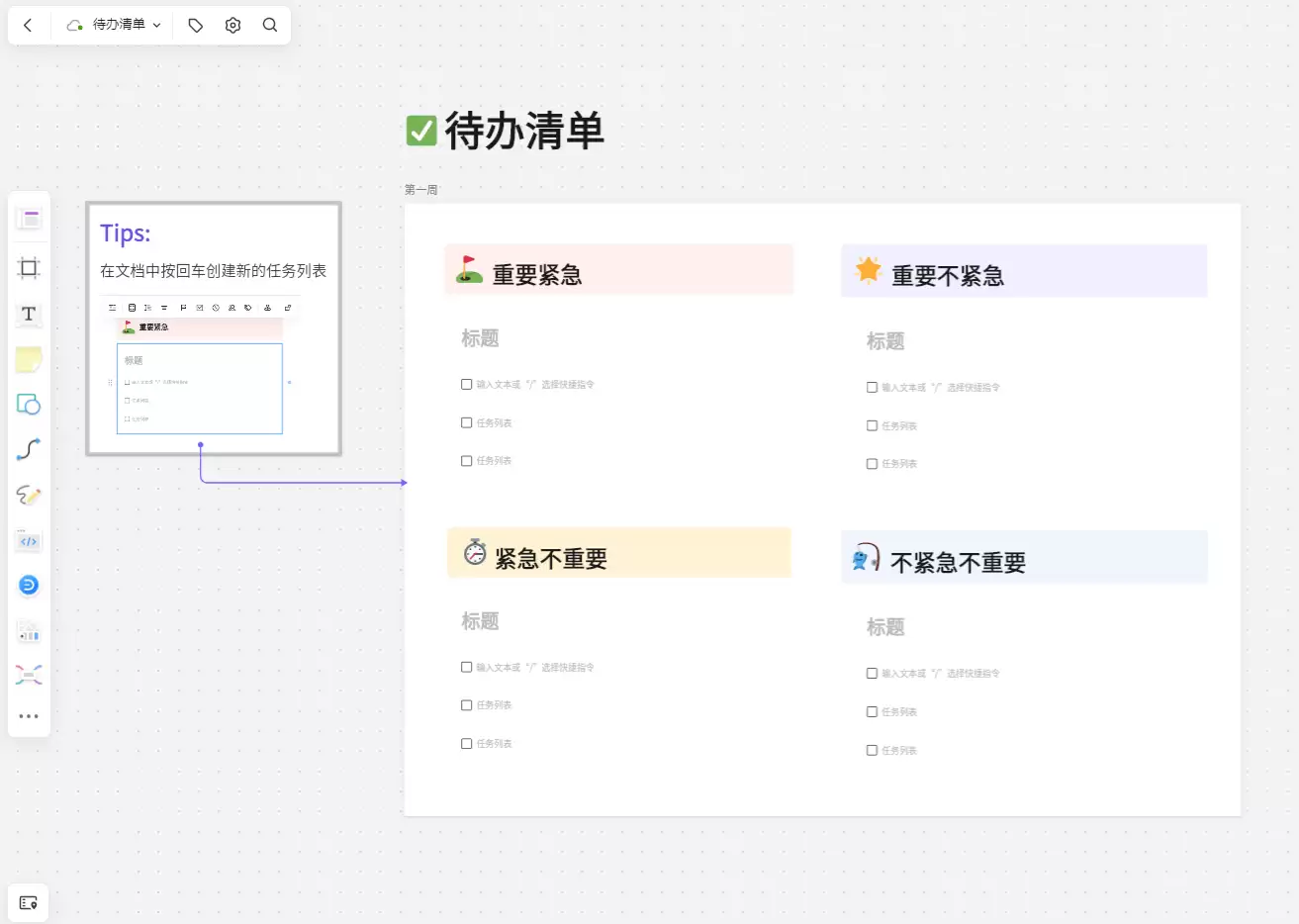Check second 任务列表 box under 重要不紧急

[872, 464]
